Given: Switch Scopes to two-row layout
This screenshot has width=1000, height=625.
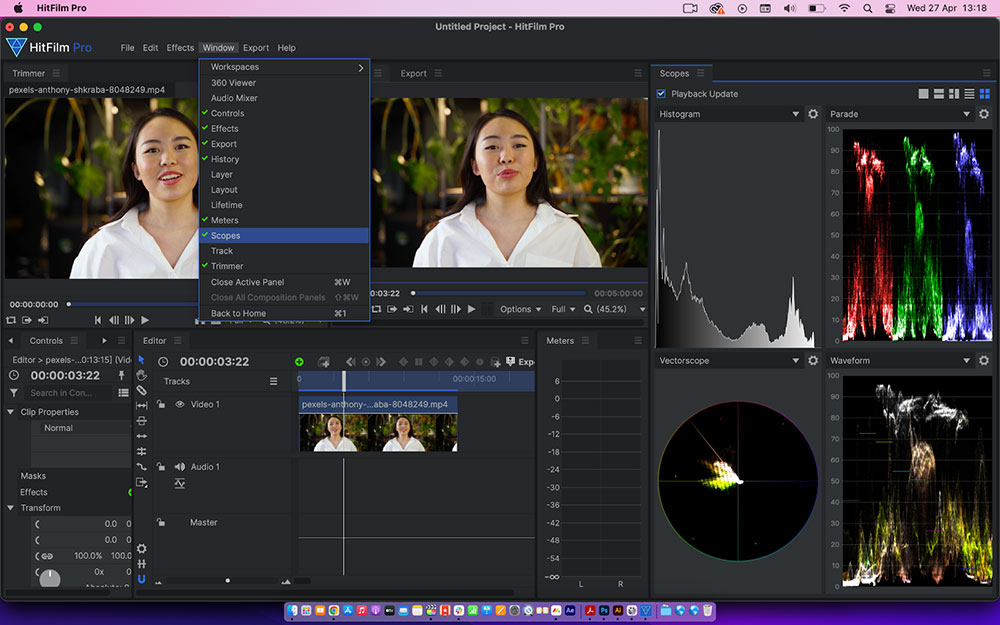Looking at the screenshot, I should pos(938,94).
